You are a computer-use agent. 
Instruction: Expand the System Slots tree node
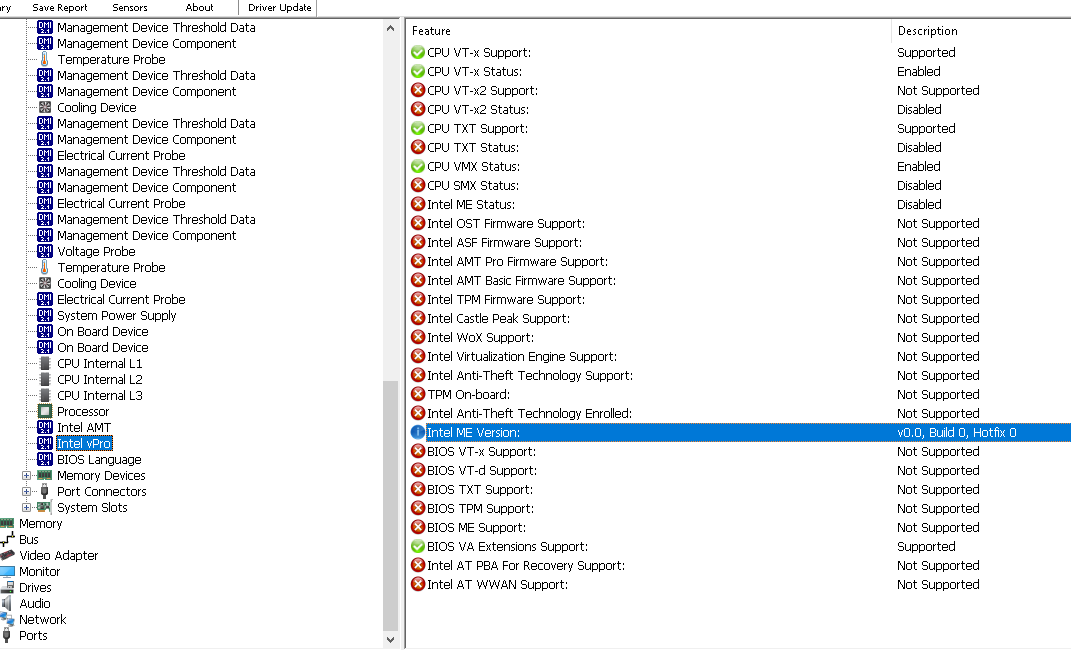[x=26, y=507]
